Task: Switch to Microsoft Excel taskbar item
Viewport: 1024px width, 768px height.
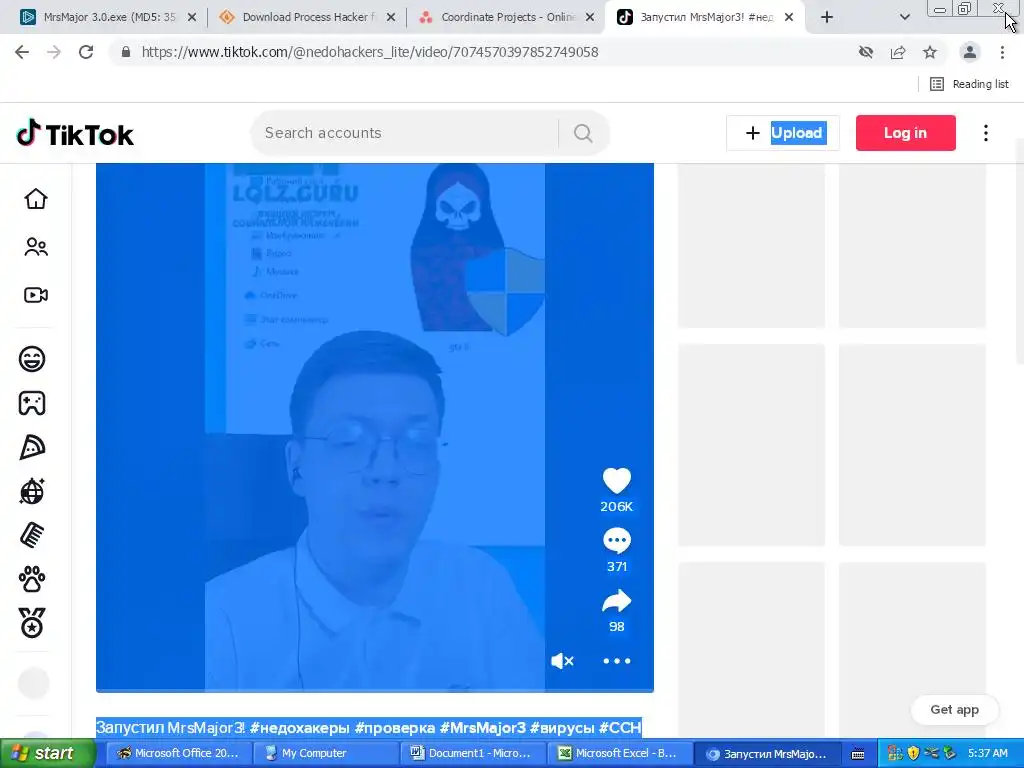Action: (x=618, y=753)
